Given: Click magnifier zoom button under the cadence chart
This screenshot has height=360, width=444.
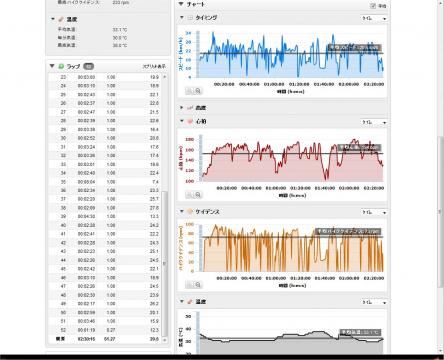Looking at the screenshot, I should [198, 285].
